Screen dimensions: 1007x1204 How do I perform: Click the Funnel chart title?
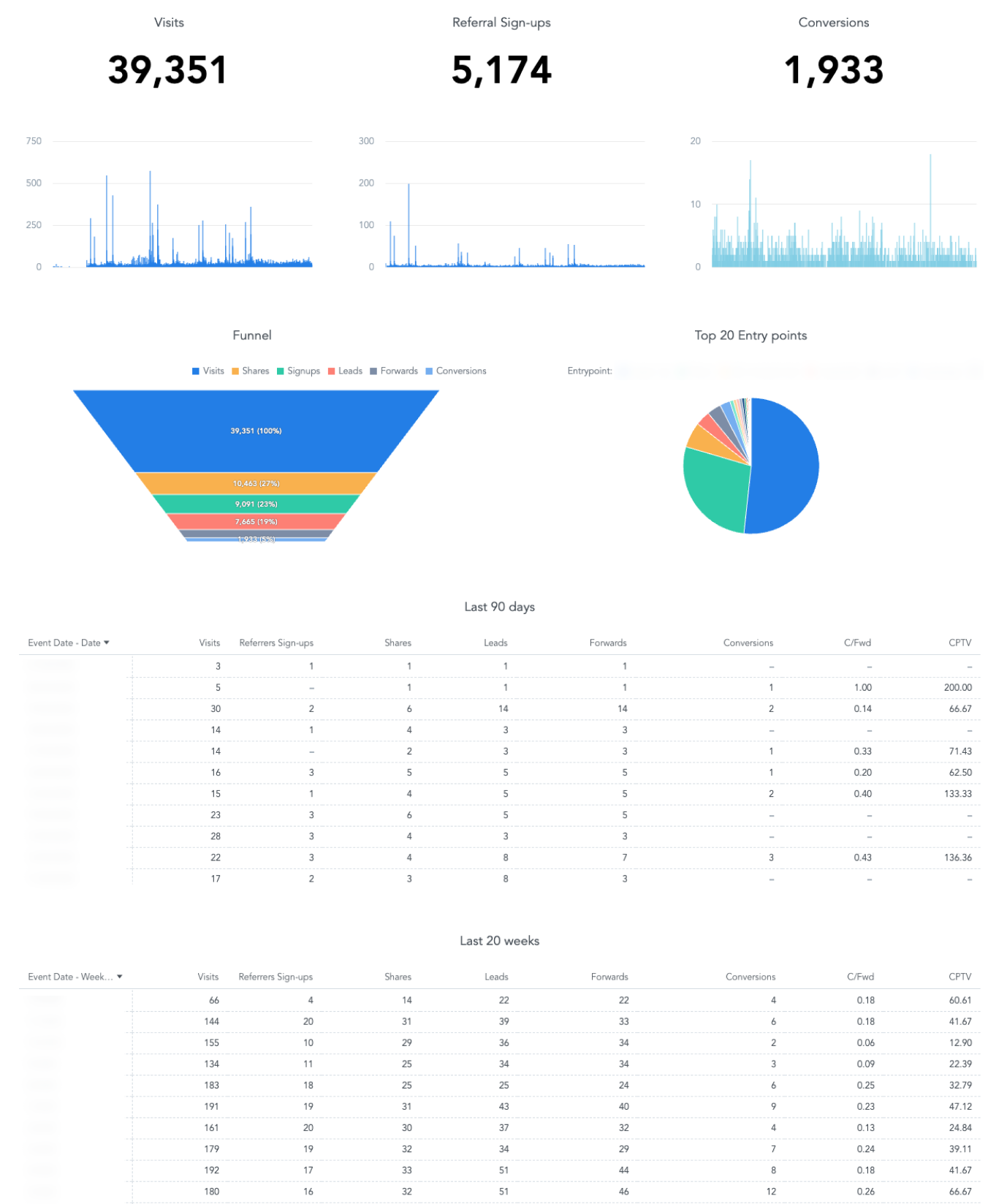(x=252, y=336)
